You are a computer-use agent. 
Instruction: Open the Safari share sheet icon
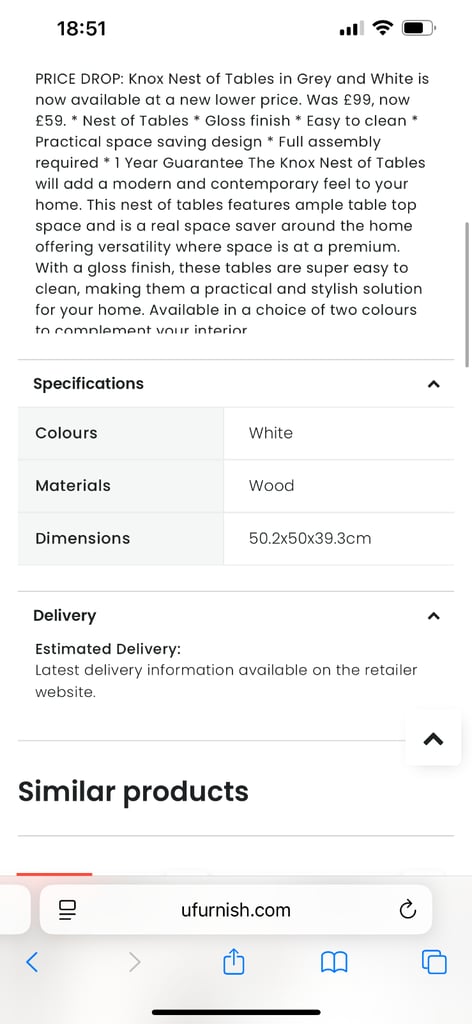pos(234,961)
